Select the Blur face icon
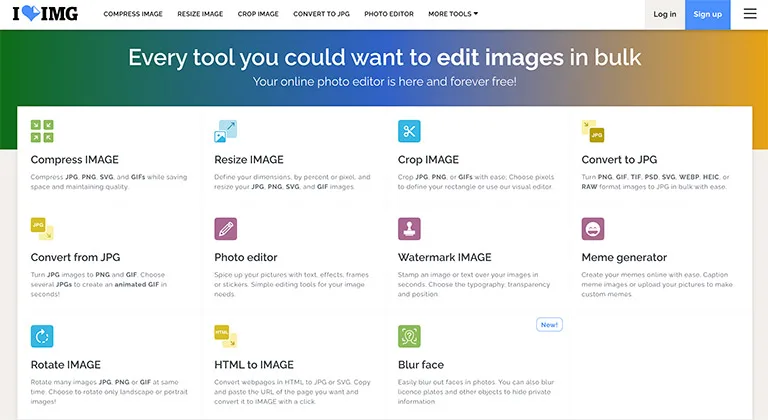 coord(409,336)
